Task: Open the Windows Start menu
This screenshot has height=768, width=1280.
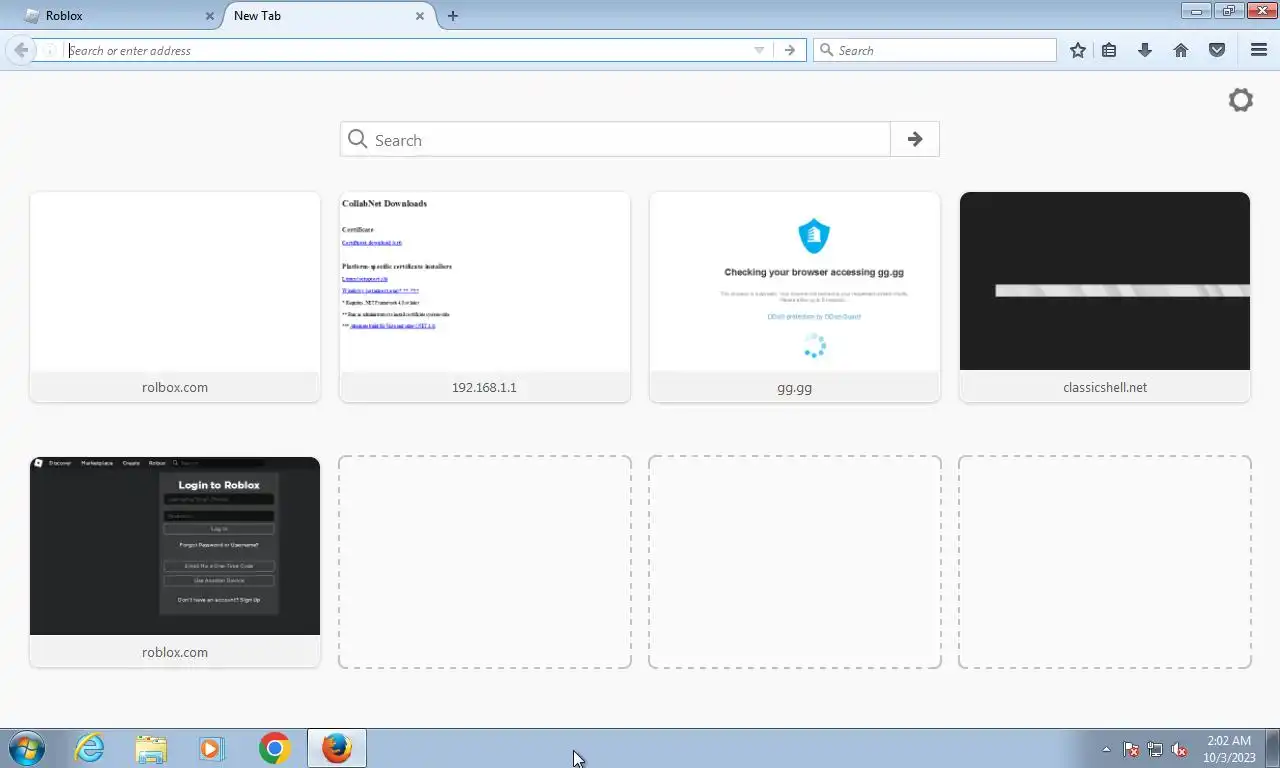Action: (27, 748)
